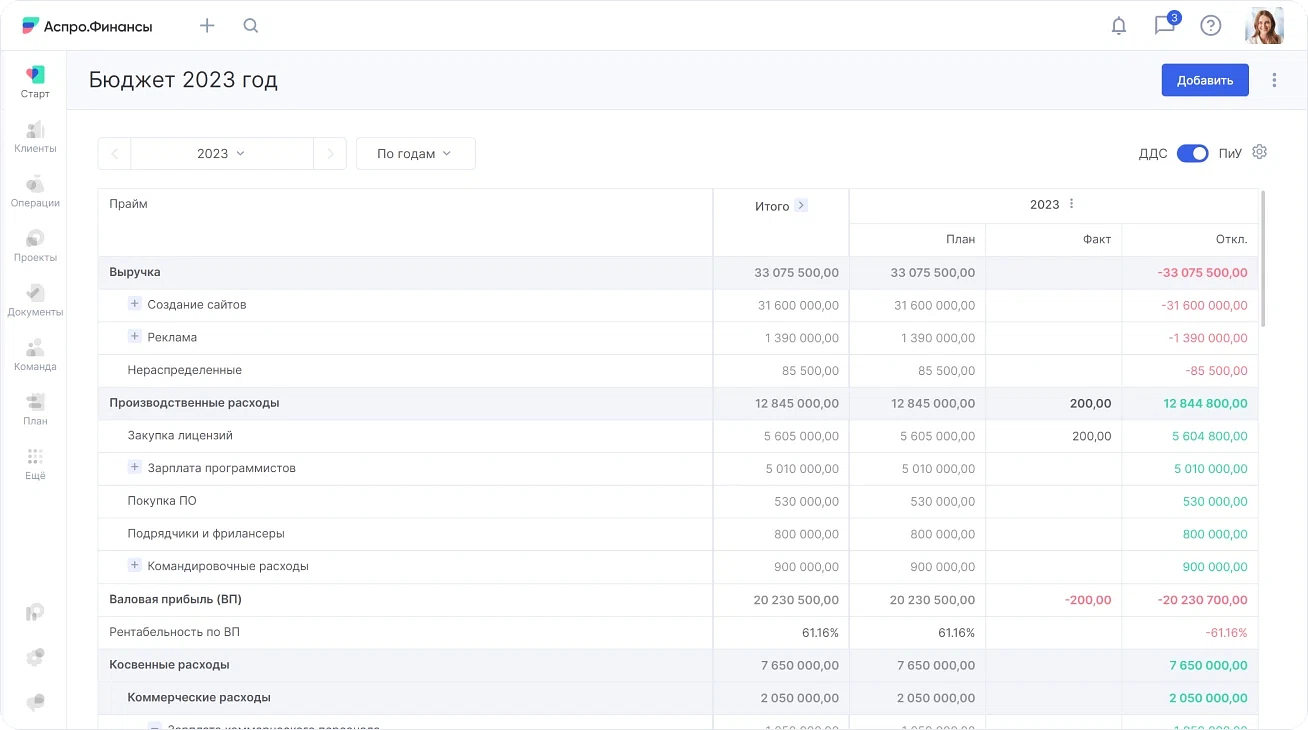Toggle the ДДС / ПиУ switch
1308x730 pixels.
click(1192, 153)
